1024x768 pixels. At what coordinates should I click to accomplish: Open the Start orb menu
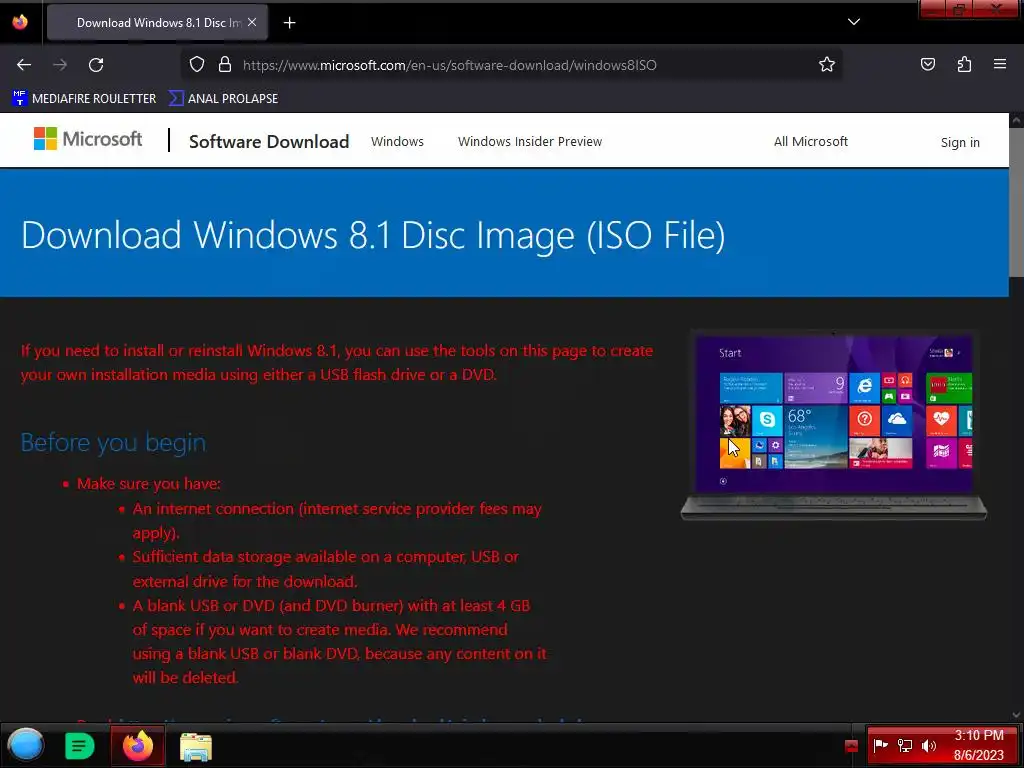tap(26, 745)
